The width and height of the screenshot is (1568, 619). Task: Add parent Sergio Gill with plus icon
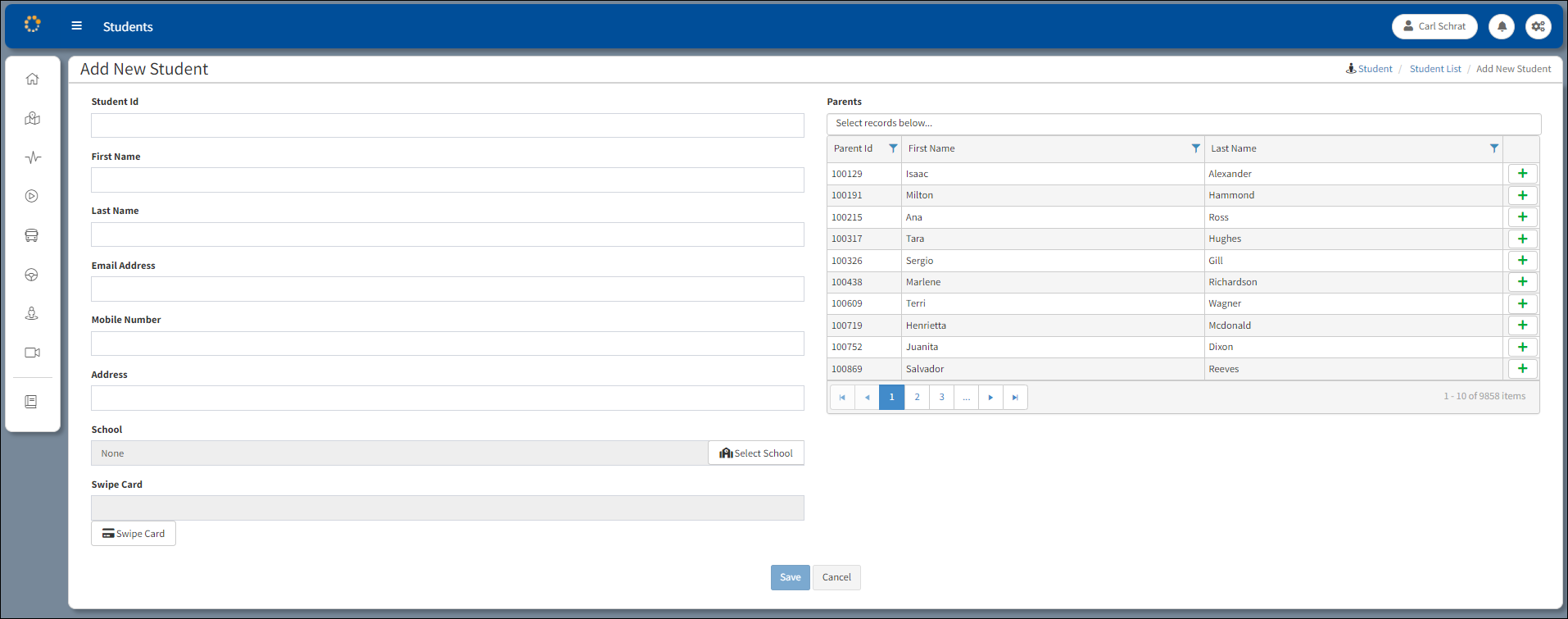point(1522,261)
